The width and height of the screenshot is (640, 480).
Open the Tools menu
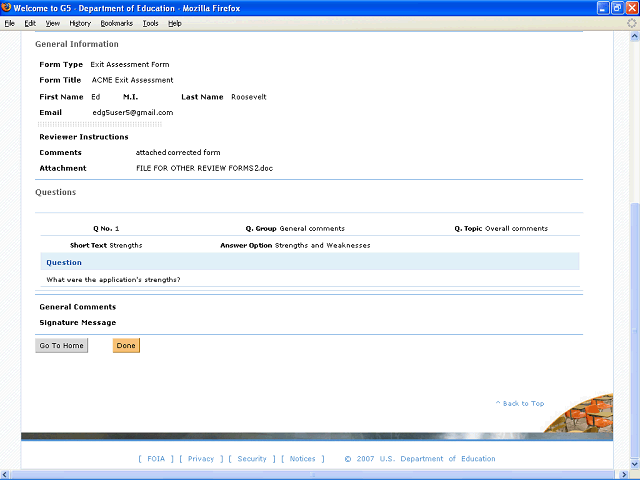point(151,24)
